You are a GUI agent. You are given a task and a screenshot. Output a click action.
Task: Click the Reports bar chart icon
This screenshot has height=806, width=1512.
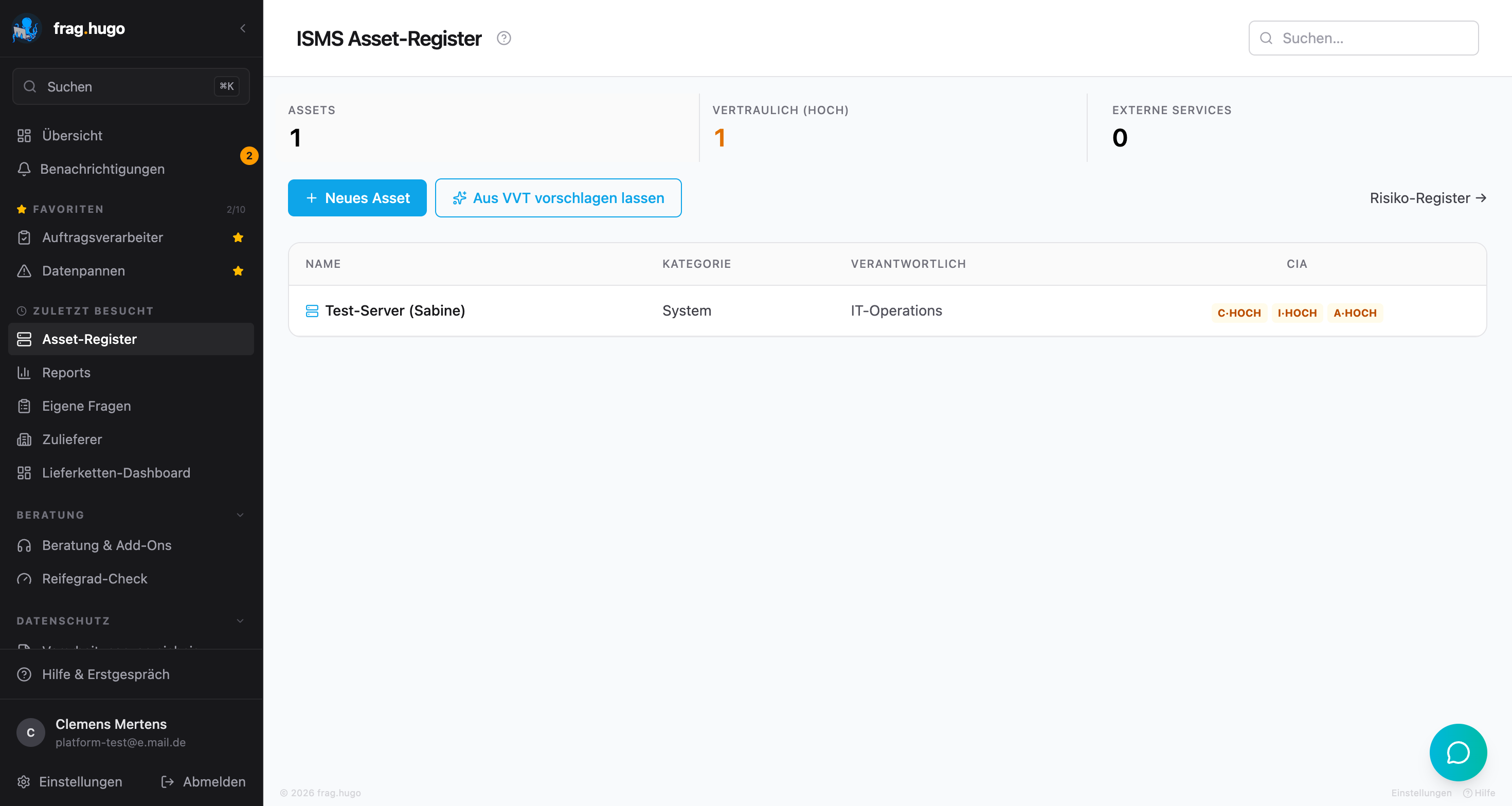[24, 373]
